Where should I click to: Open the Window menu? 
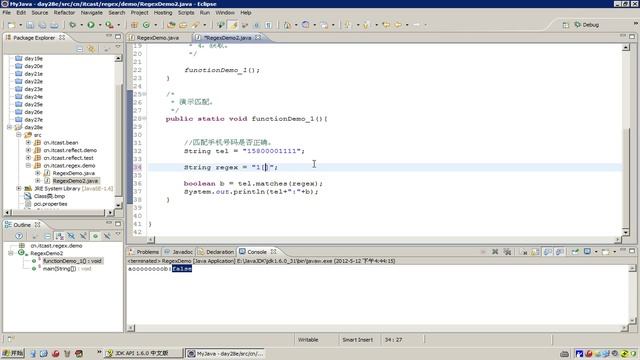point(225,13)
